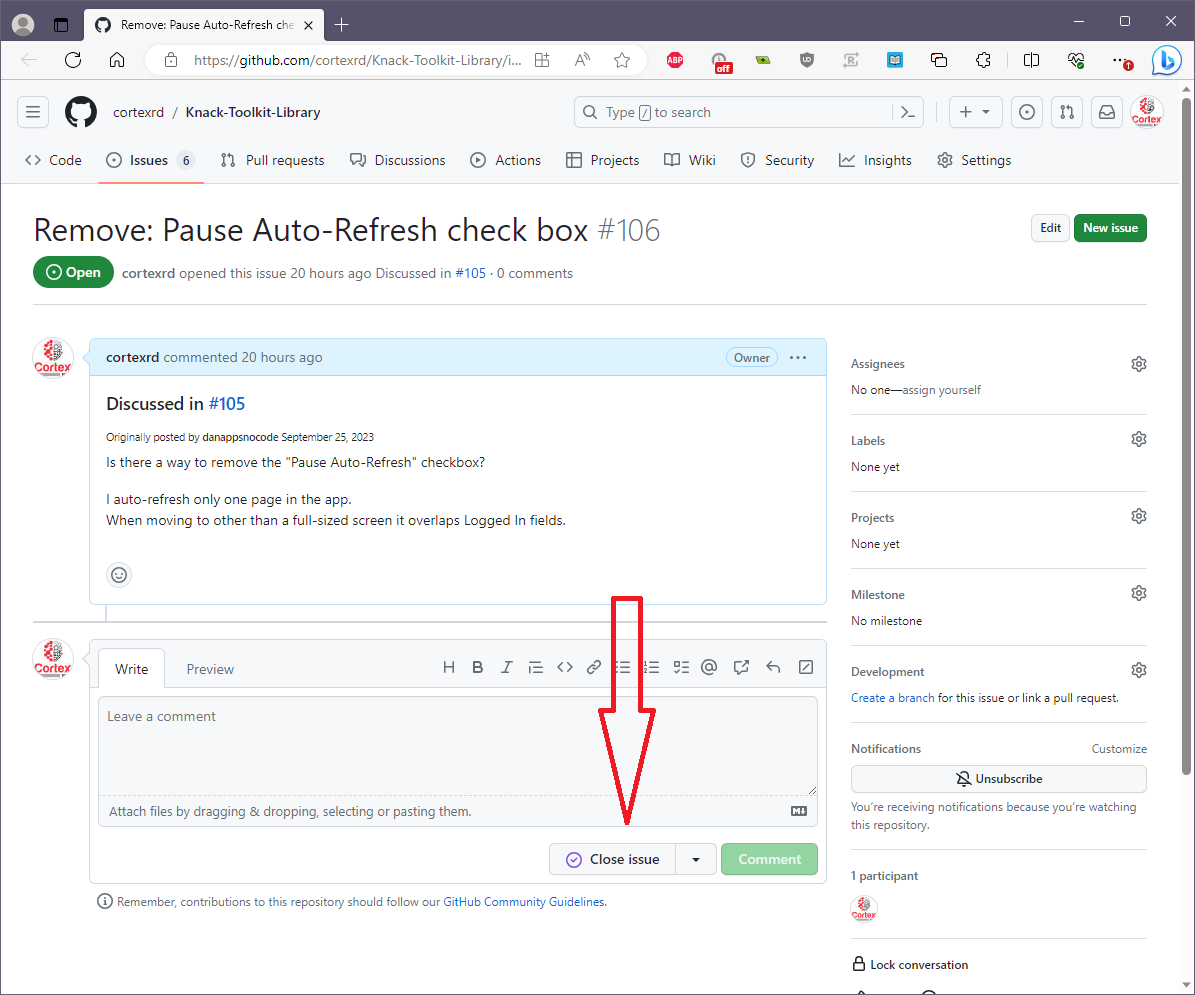The image size is (1195, 995).
Task: Open the GitHub Community Guidelines link
Action: 524,902
